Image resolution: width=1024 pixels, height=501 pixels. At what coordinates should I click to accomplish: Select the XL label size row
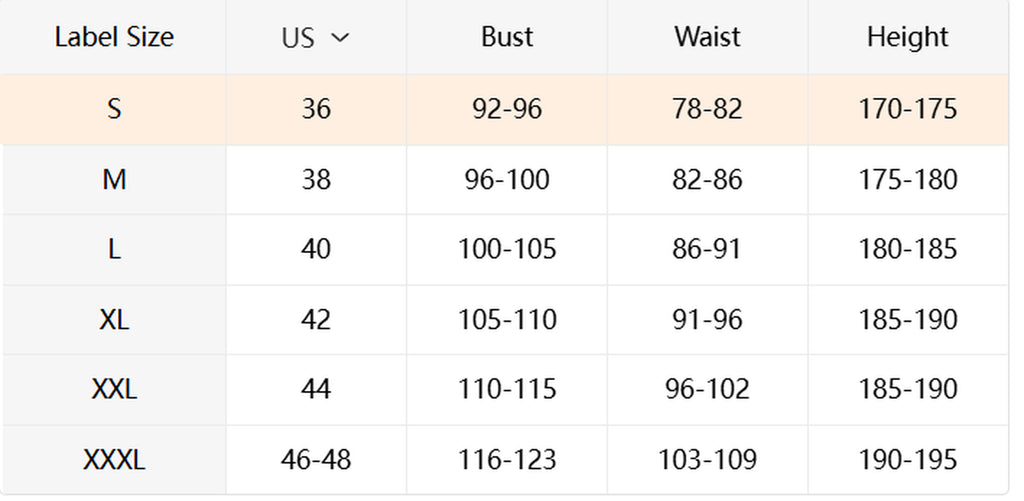click(x=505, y=320)
